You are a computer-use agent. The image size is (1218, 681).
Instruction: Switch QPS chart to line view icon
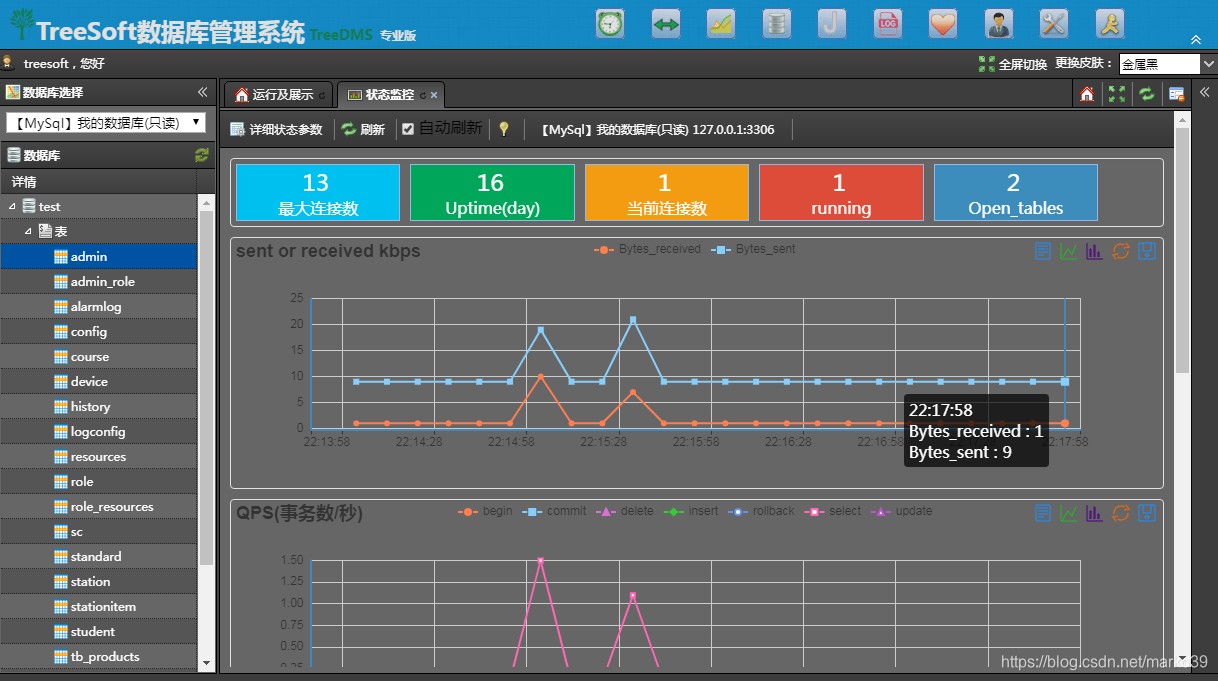coord(1069,513)
